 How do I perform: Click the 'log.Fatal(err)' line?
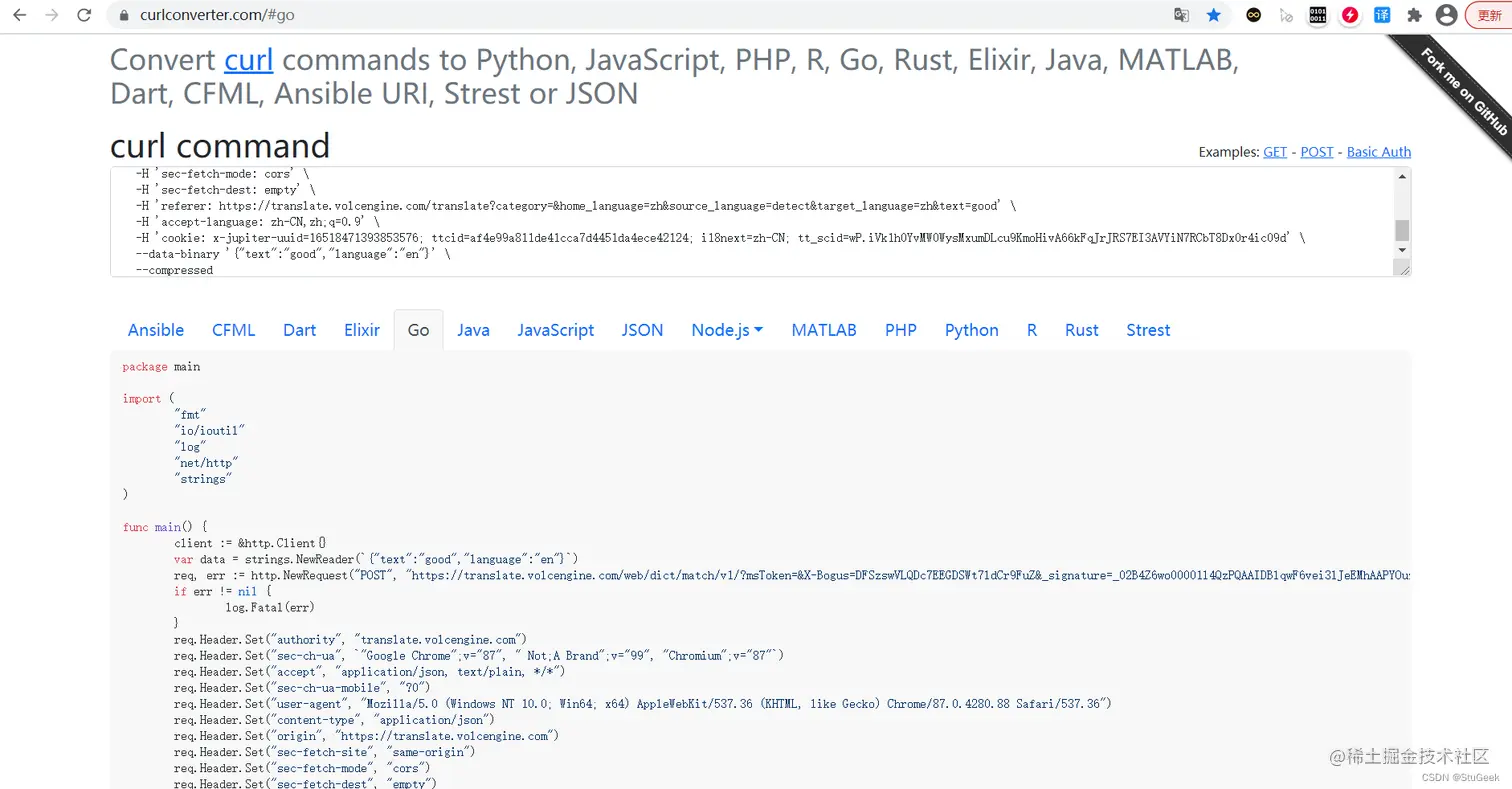pos(269,607)
